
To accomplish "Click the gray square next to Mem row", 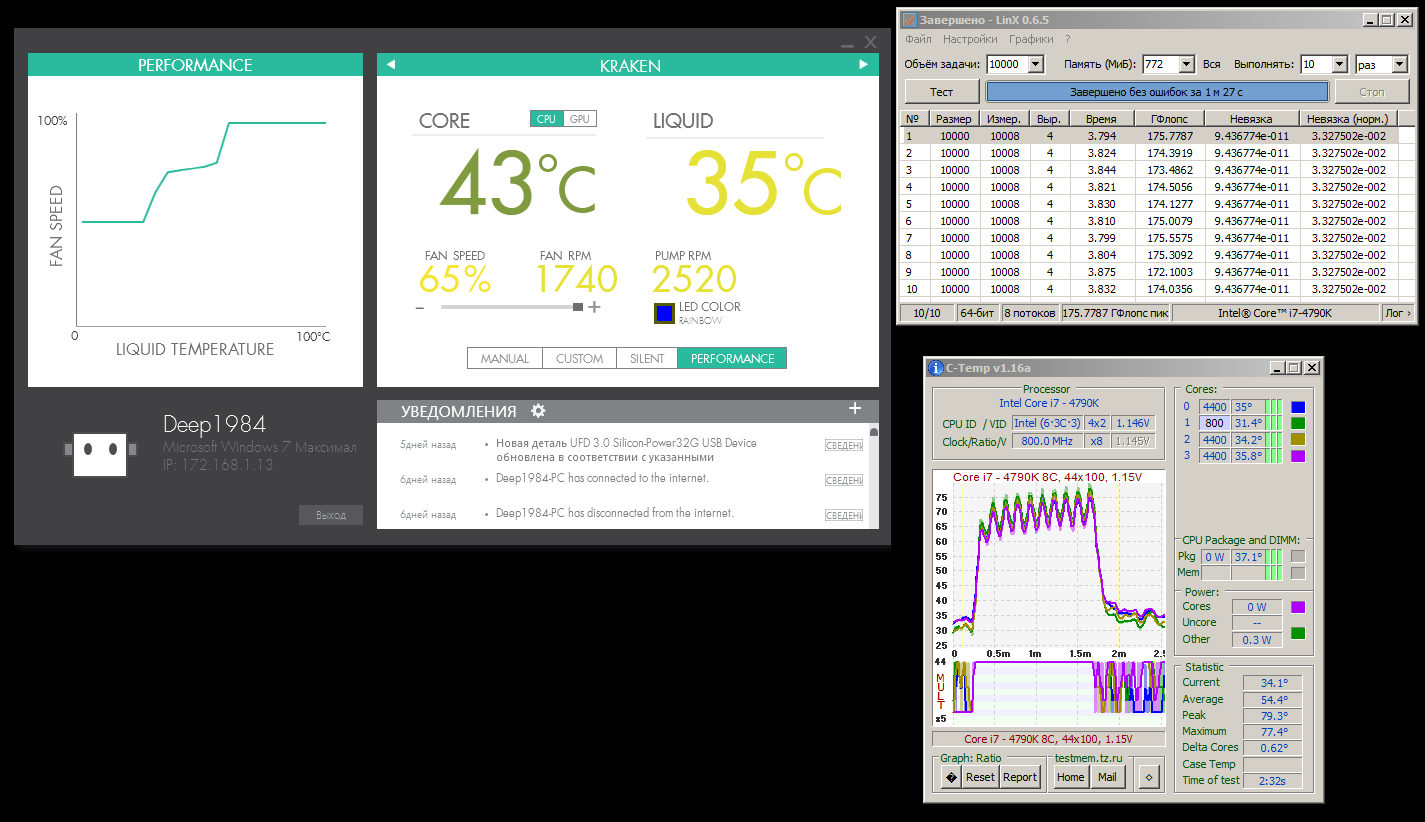I will click(1298, 573).
